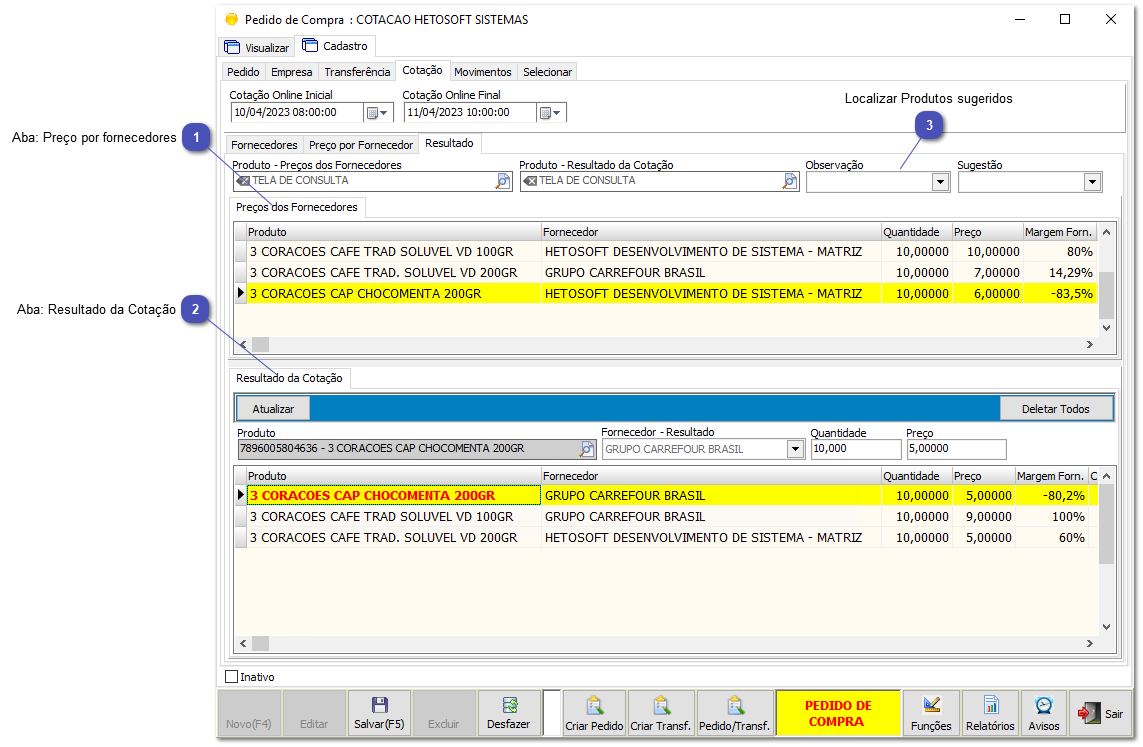
Task: Expand the Observação dropdown
Action: pos(939,182)
